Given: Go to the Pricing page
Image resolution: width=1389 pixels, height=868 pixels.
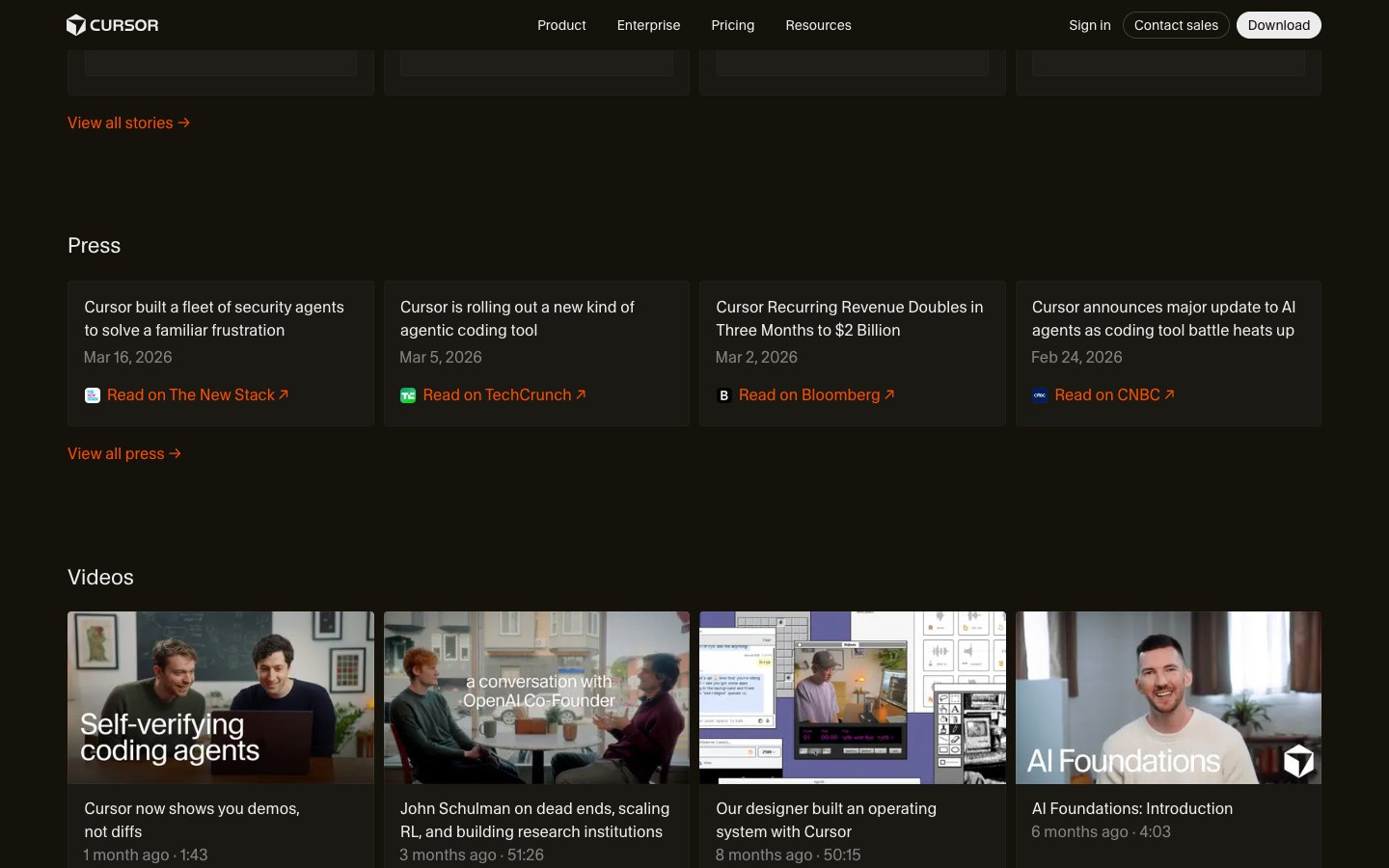Looking at the screenshot, I should [732, 25].
